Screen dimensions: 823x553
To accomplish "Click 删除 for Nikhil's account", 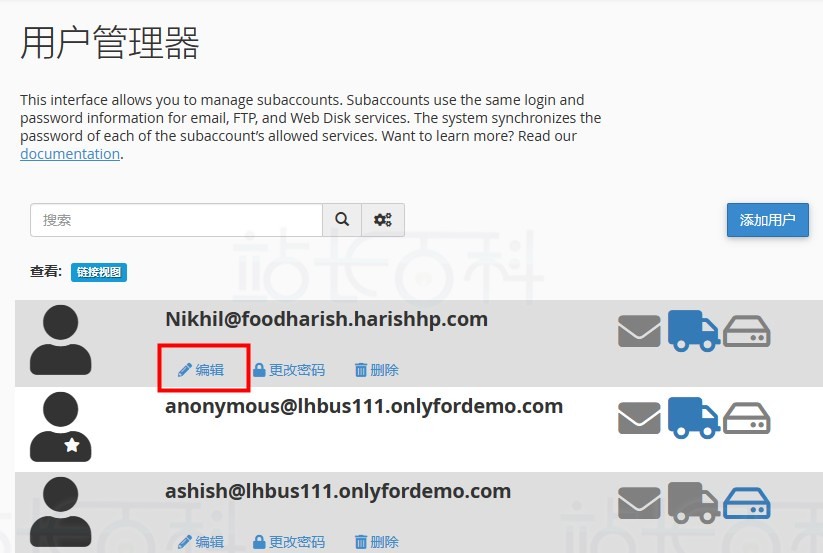I will 376,370.
